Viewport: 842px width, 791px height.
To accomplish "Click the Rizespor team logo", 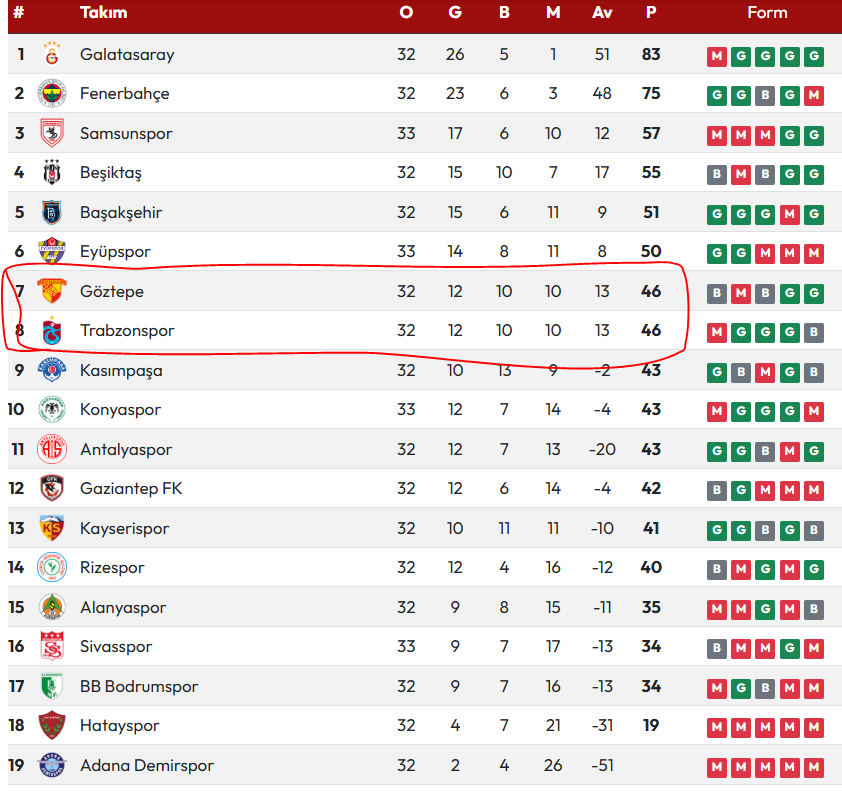I will (x=52, y=568).
